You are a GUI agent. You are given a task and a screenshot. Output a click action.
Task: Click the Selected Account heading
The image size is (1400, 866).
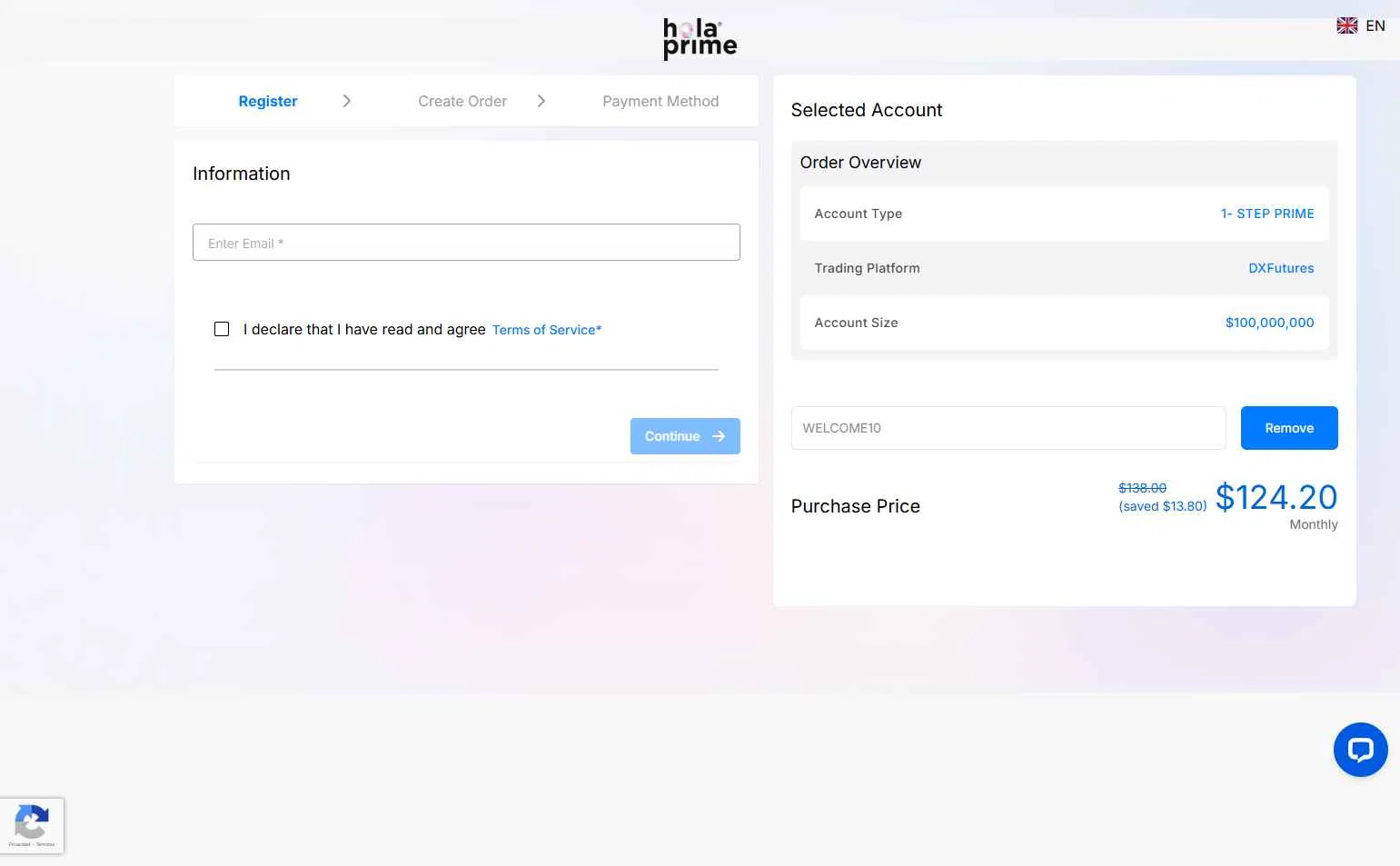[x=867, y=110]
